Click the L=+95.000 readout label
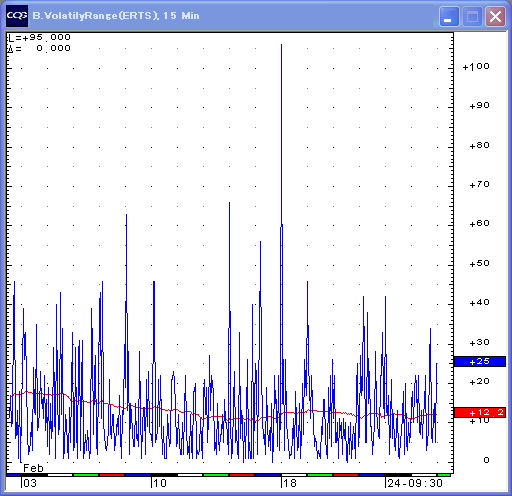Screen dimensions: 512x496 [x=39, y=37]
